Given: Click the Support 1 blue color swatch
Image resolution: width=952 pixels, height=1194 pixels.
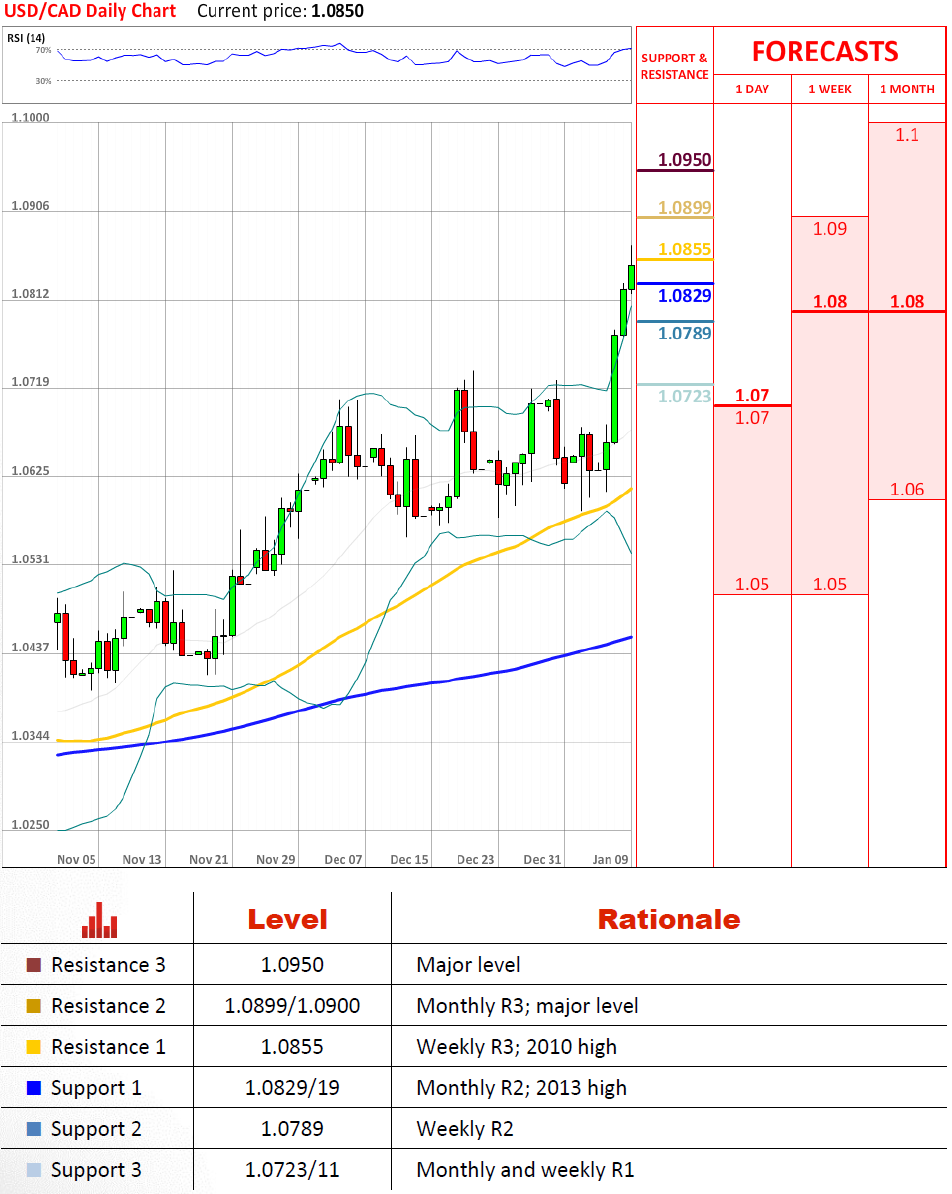Looking at the screenshot, I should [34, 1088].
